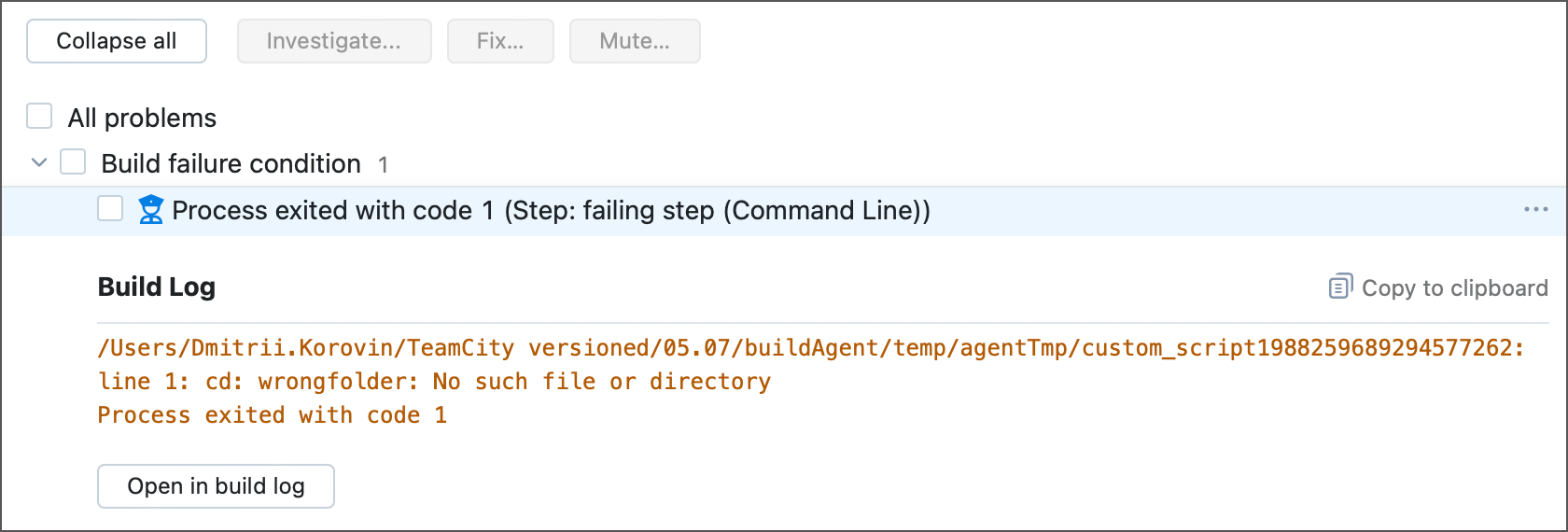The width and height of the screenshot is (1568, 532).
Task: Click Open in build log button
Action: pos(216,486)
